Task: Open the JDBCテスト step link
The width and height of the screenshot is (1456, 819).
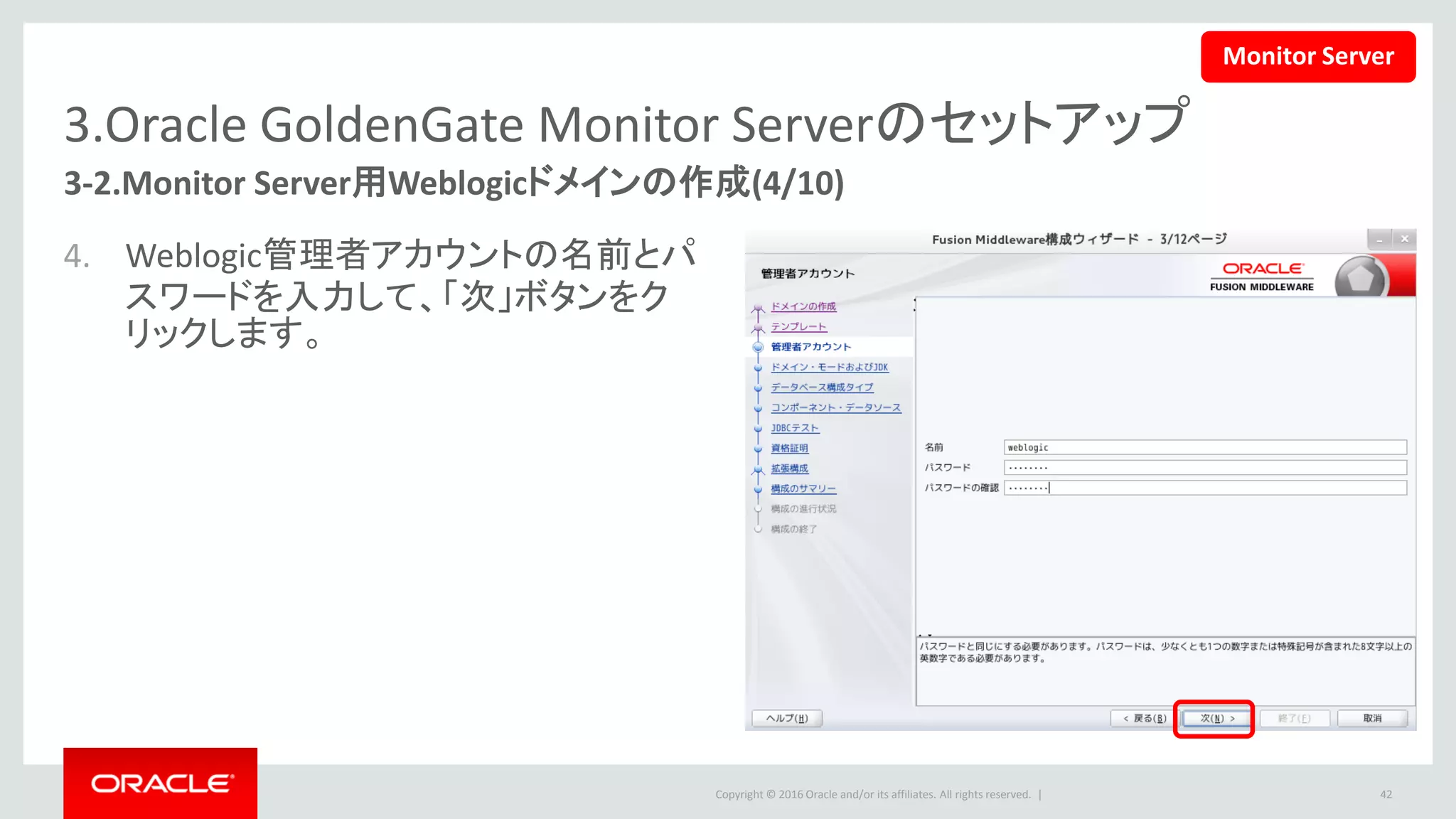Action: pyautogui.click(x=795, y=428)
